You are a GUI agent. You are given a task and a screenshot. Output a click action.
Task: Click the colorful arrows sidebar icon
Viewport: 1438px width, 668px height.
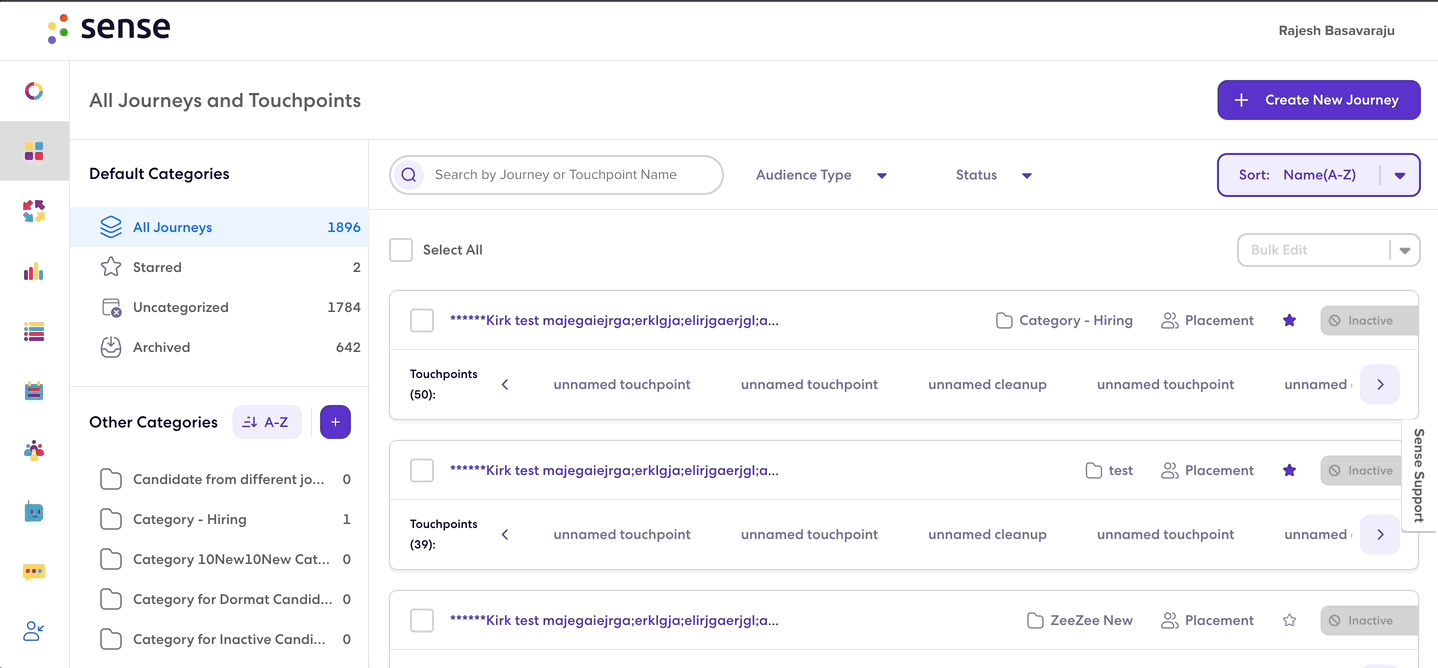[x=34, y=211]
